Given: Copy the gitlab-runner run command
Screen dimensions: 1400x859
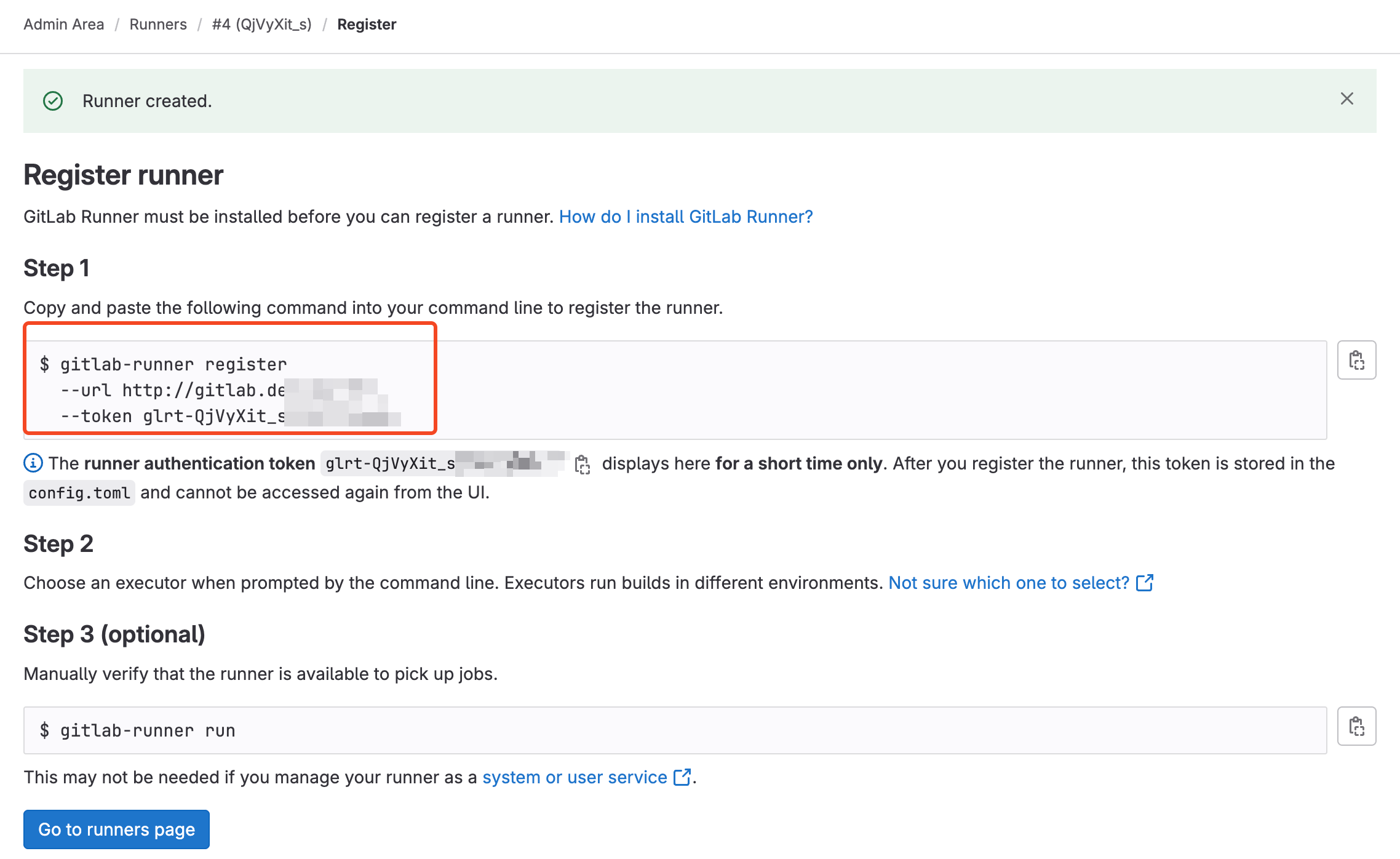Looking at the screenshot, I should (x=1356, y=726).
